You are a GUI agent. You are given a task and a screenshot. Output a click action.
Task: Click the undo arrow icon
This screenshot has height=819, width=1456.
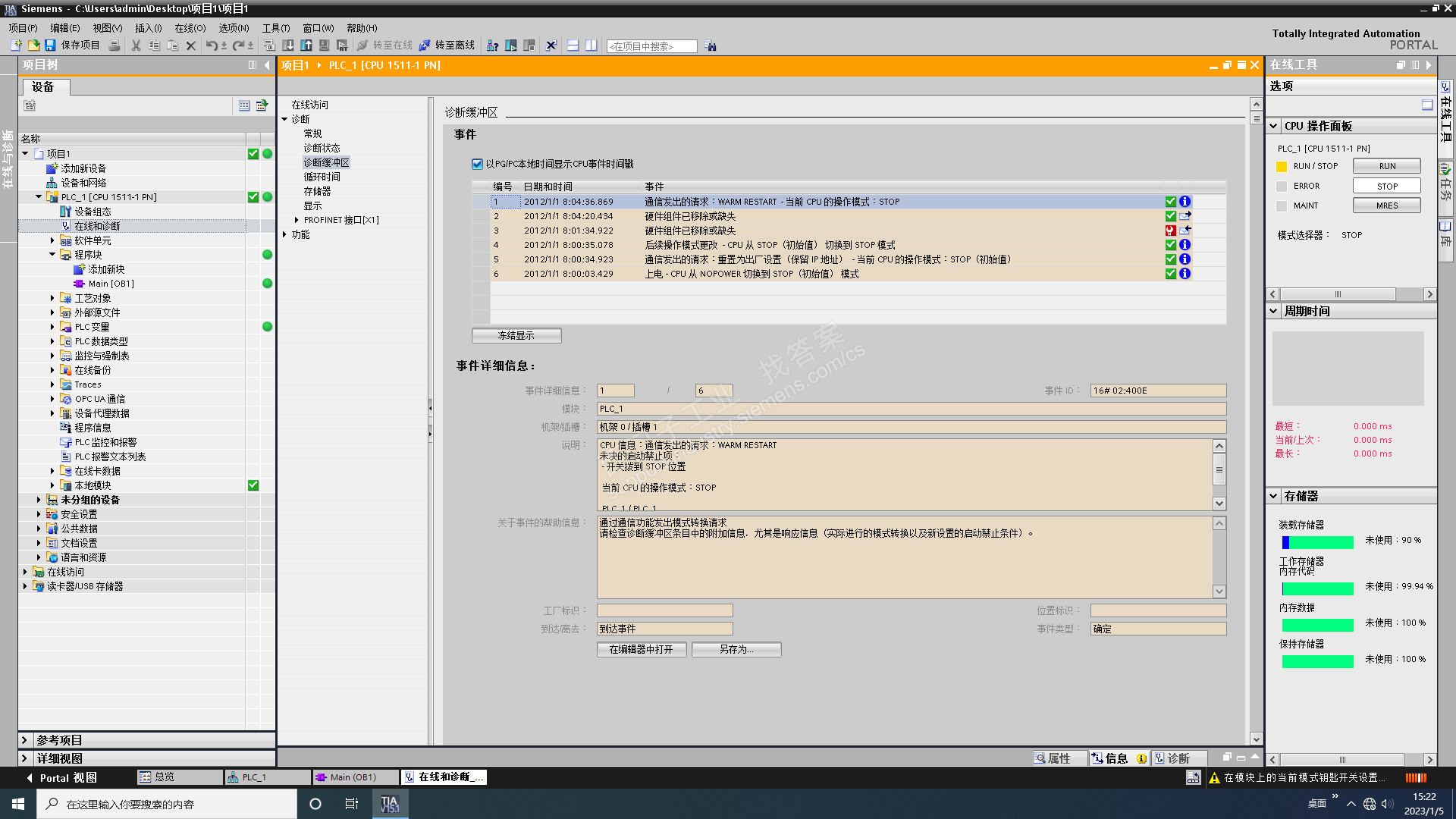click(212, 45)
